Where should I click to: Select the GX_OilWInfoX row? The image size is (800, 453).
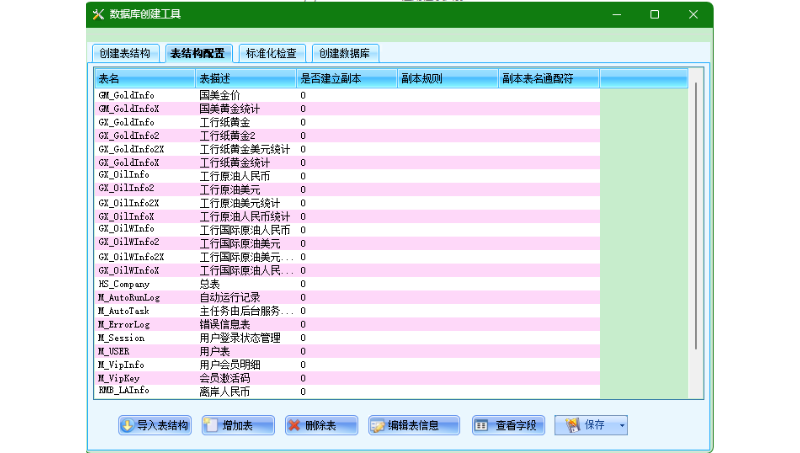pos(347,270)
